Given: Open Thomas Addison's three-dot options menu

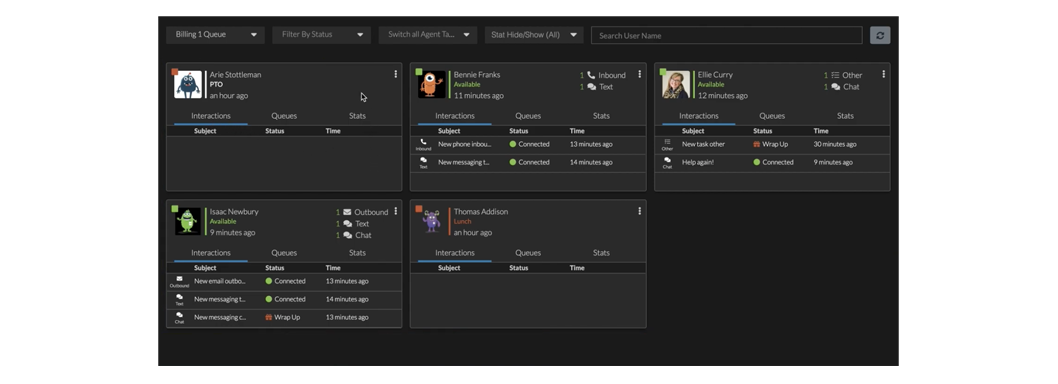Looking at the screenshot, I should 640,211.
